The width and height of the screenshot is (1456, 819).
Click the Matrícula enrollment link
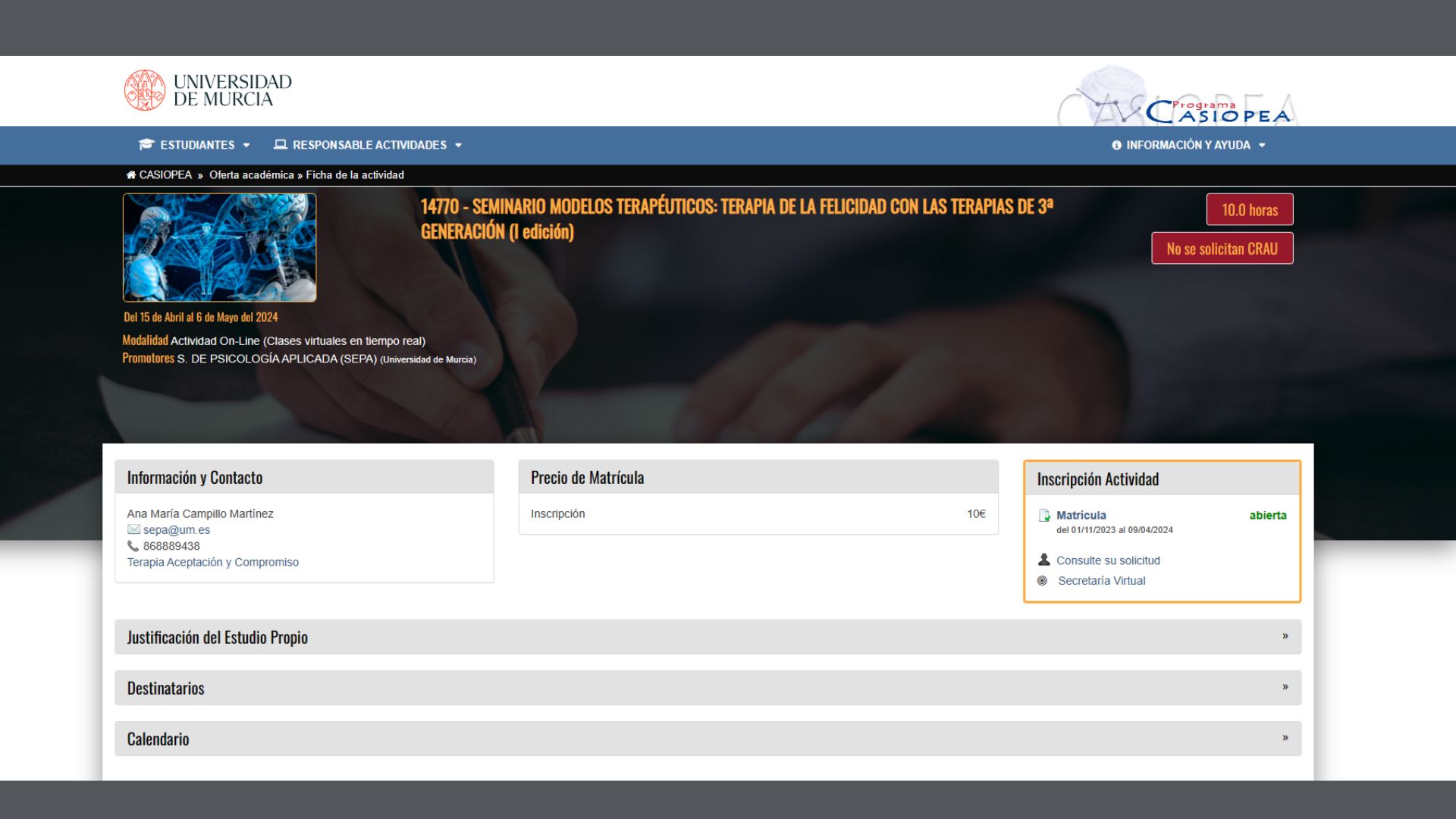(x=1081, y=515)
